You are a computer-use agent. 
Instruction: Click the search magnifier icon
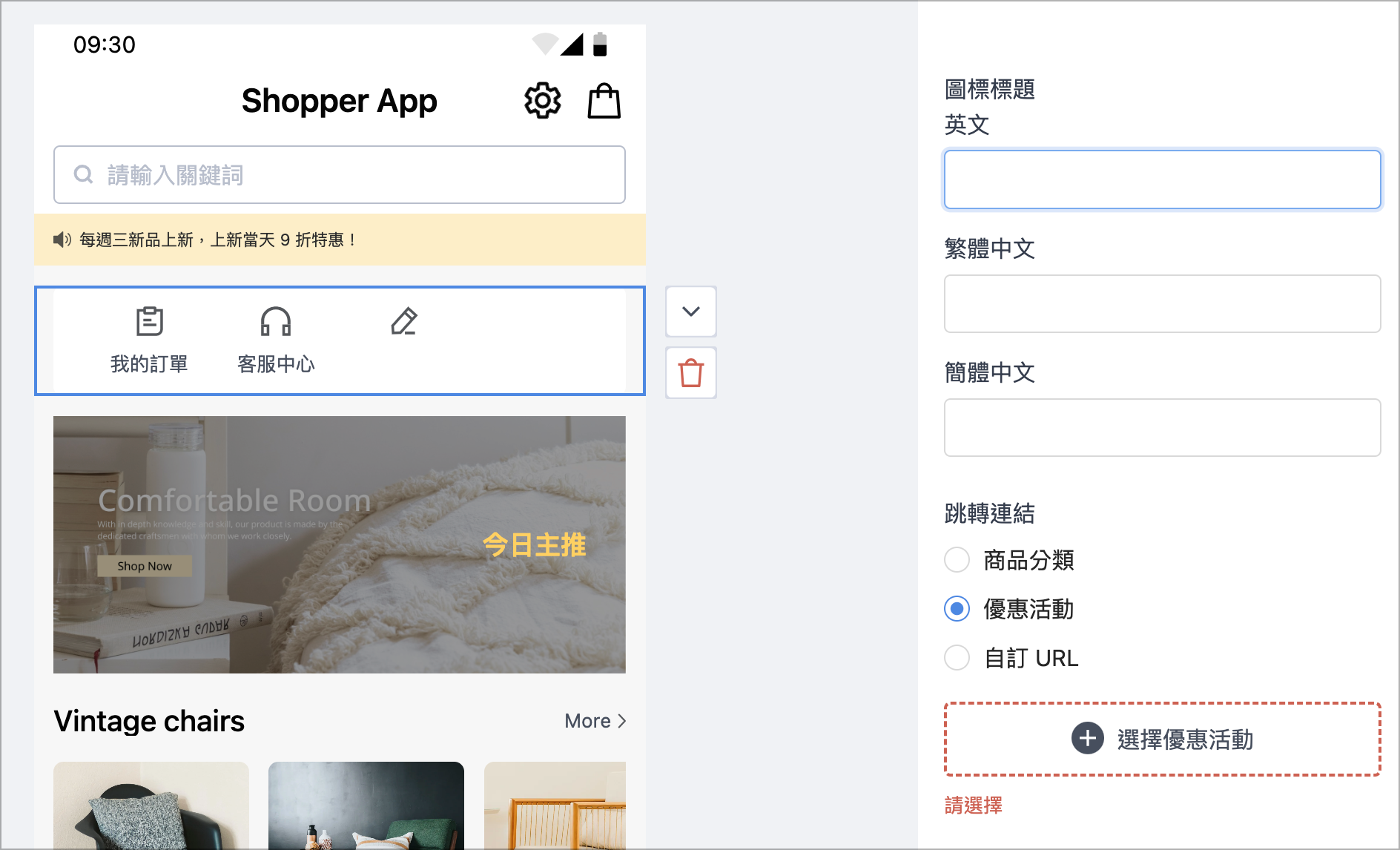coord(84,175)
